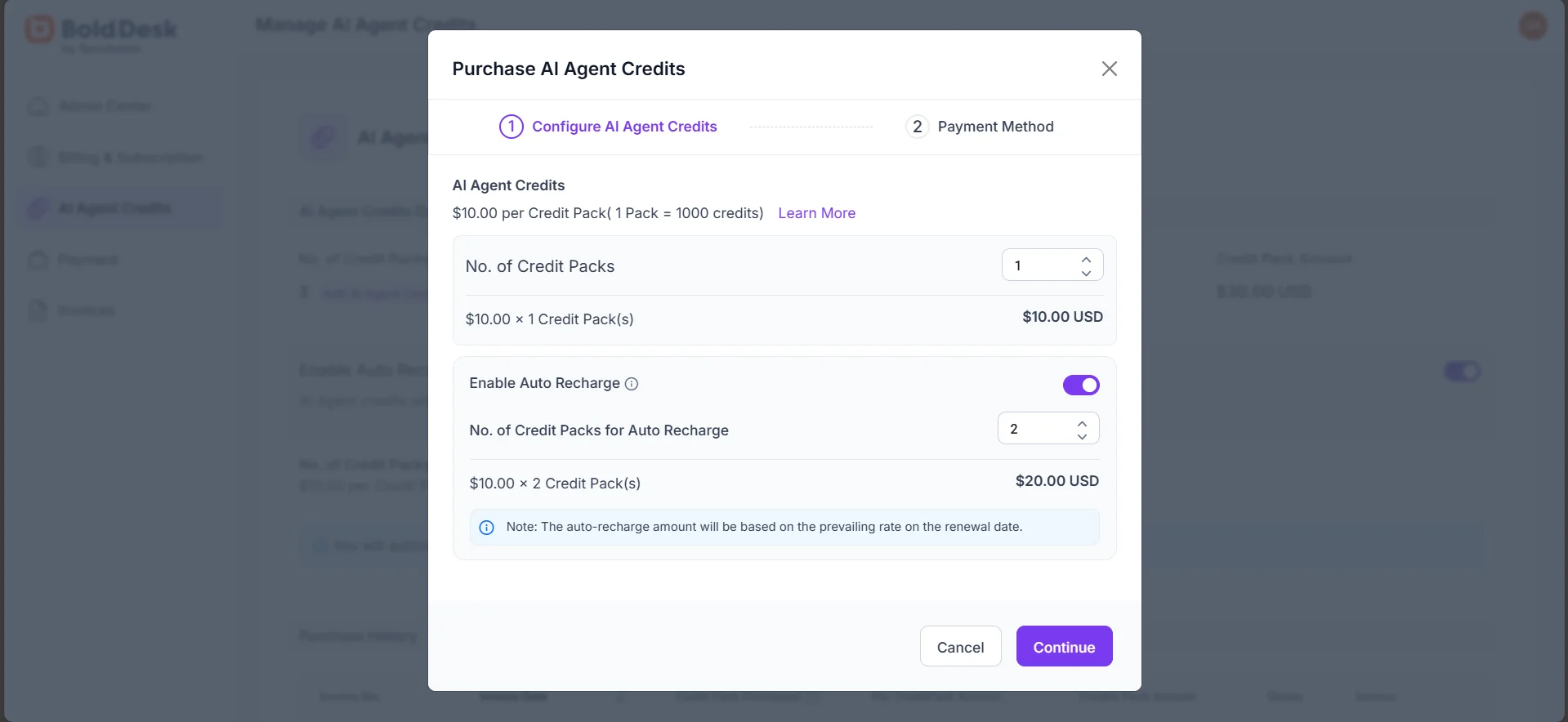
Task: Increase No. of Credit Packs with up arrow
Action: tap(1086, 259)
